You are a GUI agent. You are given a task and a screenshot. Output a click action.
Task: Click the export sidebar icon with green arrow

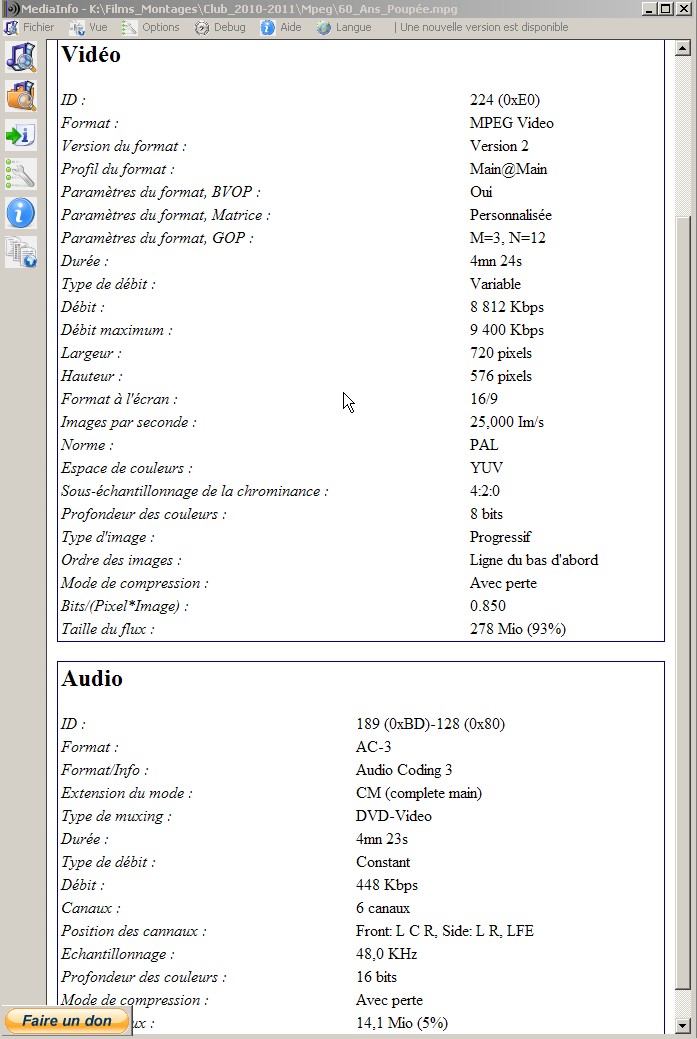tap(21, 135)
